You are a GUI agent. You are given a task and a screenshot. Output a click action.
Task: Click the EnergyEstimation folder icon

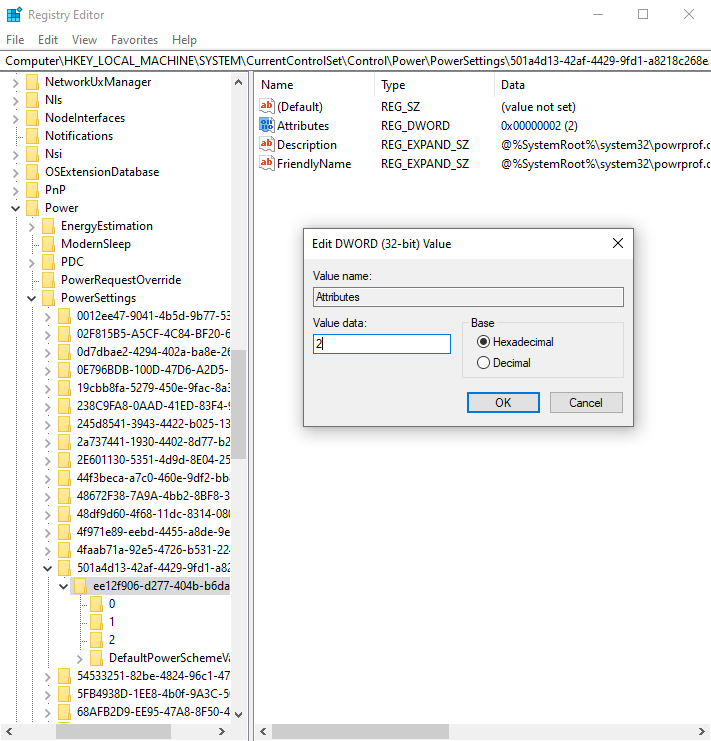point(49,226)
